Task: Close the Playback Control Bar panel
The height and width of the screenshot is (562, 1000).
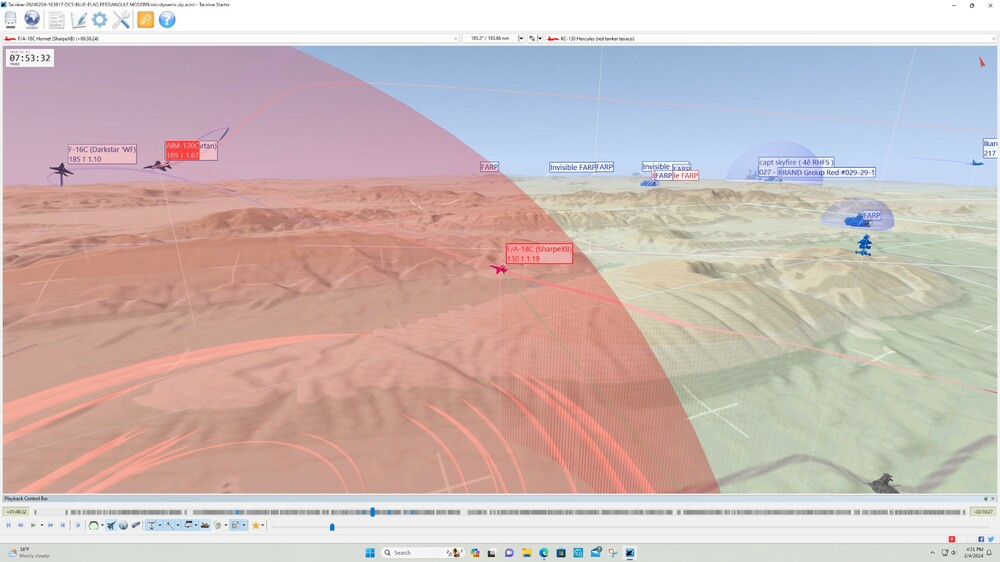Action: point(993,498)
